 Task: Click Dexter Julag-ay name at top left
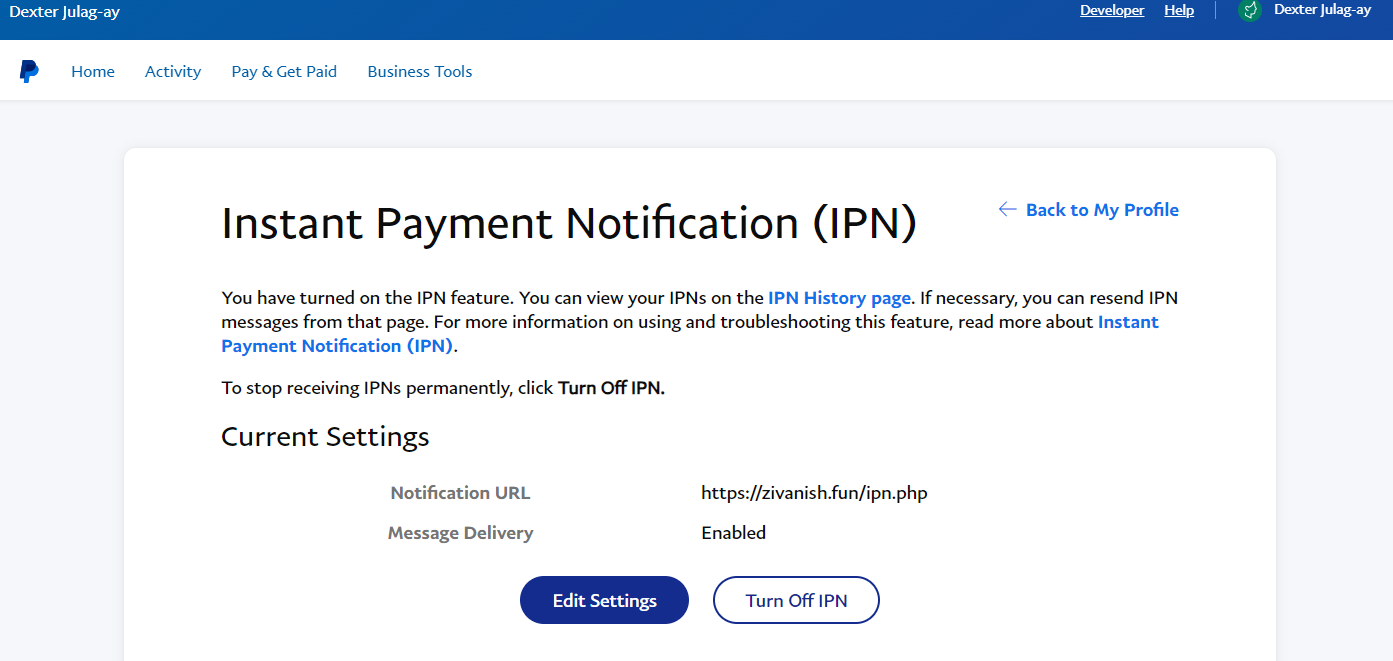[64, 12]
